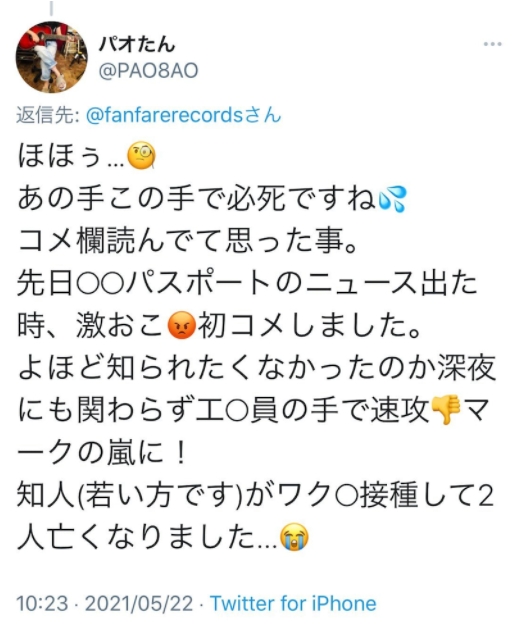Open the @fanfarerecords reply-to link
The image size is (516, 628).
[x=184, y=115]
